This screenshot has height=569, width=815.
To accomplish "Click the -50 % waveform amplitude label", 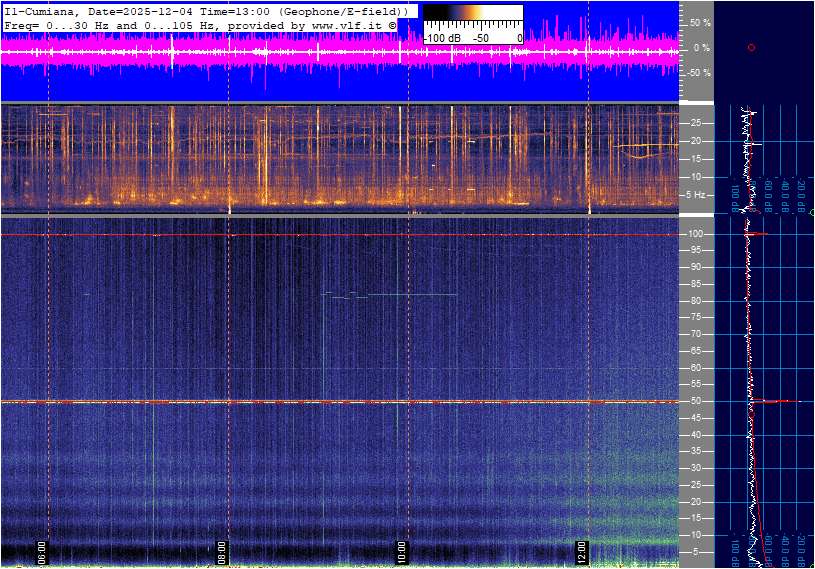I will point(698,73).
